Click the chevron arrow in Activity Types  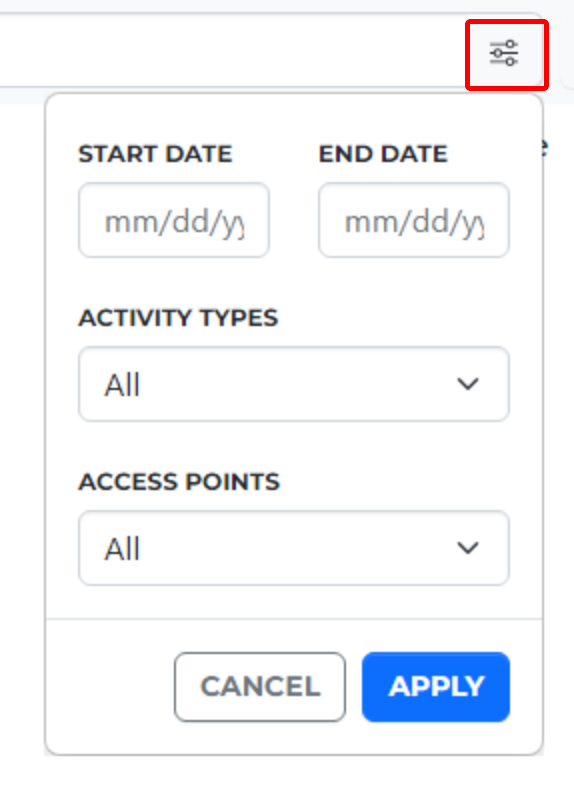(x=467, y=384)
